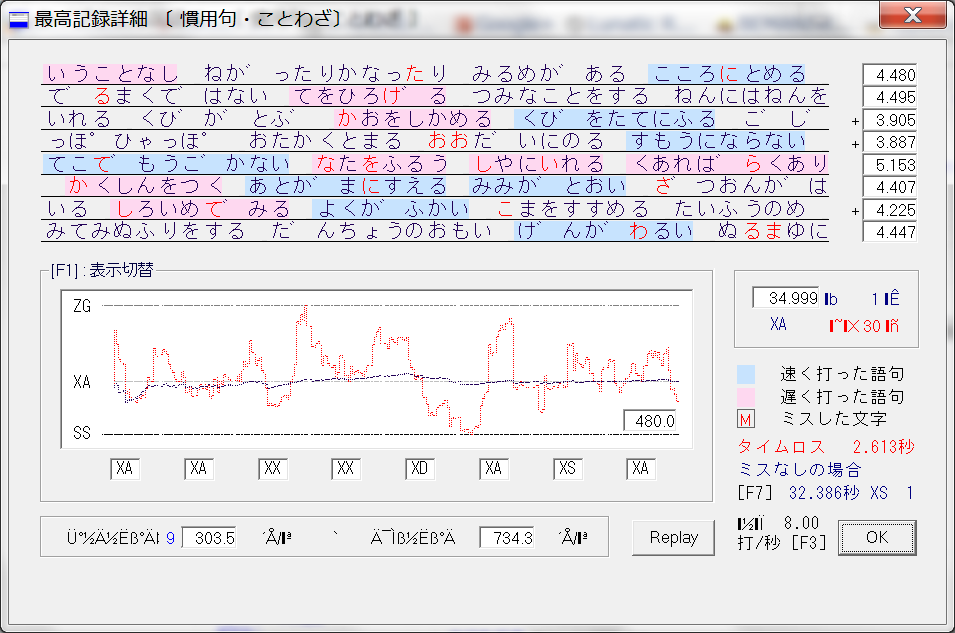Click the 3.887 row time field
Image resolution: width=955 pixels, height=633 pixels.
click(889, 142)
